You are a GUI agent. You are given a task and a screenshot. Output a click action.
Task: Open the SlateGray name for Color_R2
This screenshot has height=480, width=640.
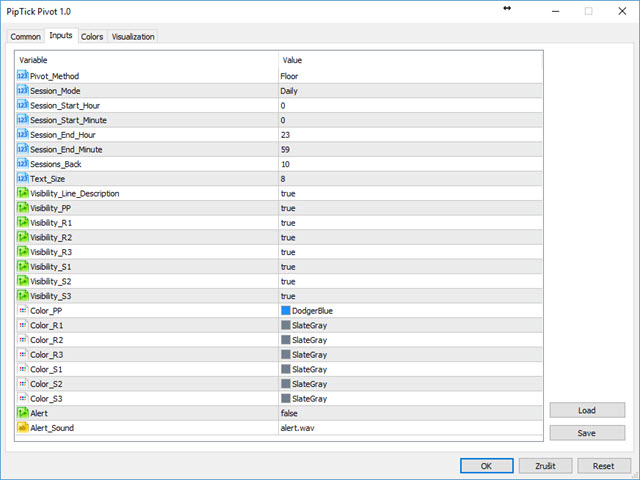(x=309, y=340)
